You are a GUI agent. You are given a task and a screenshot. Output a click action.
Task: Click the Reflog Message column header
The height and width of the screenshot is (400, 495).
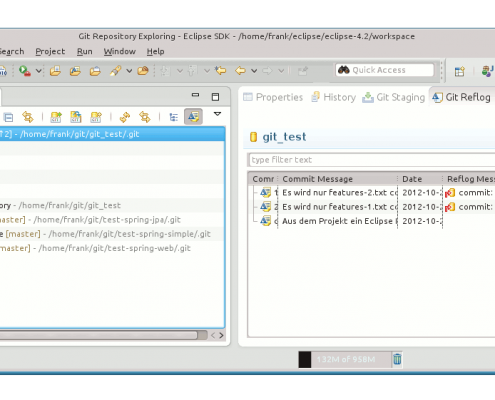(469, 179)
